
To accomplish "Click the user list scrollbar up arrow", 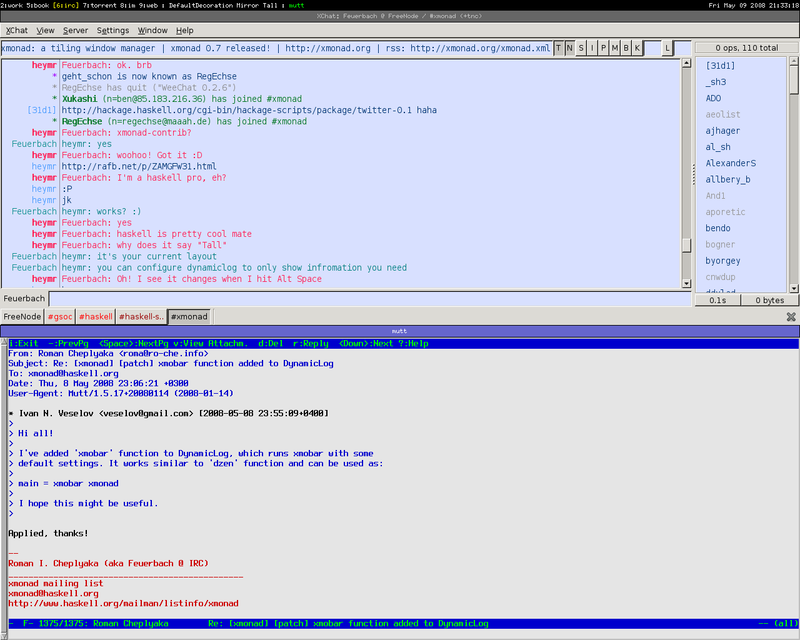I will pos(793,61).
